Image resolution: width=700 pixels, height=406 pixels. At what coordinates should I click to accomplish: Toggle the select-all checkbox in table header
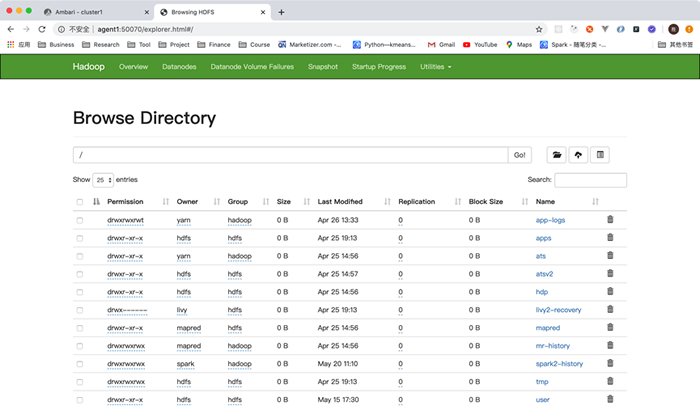[x=79, y=202]
